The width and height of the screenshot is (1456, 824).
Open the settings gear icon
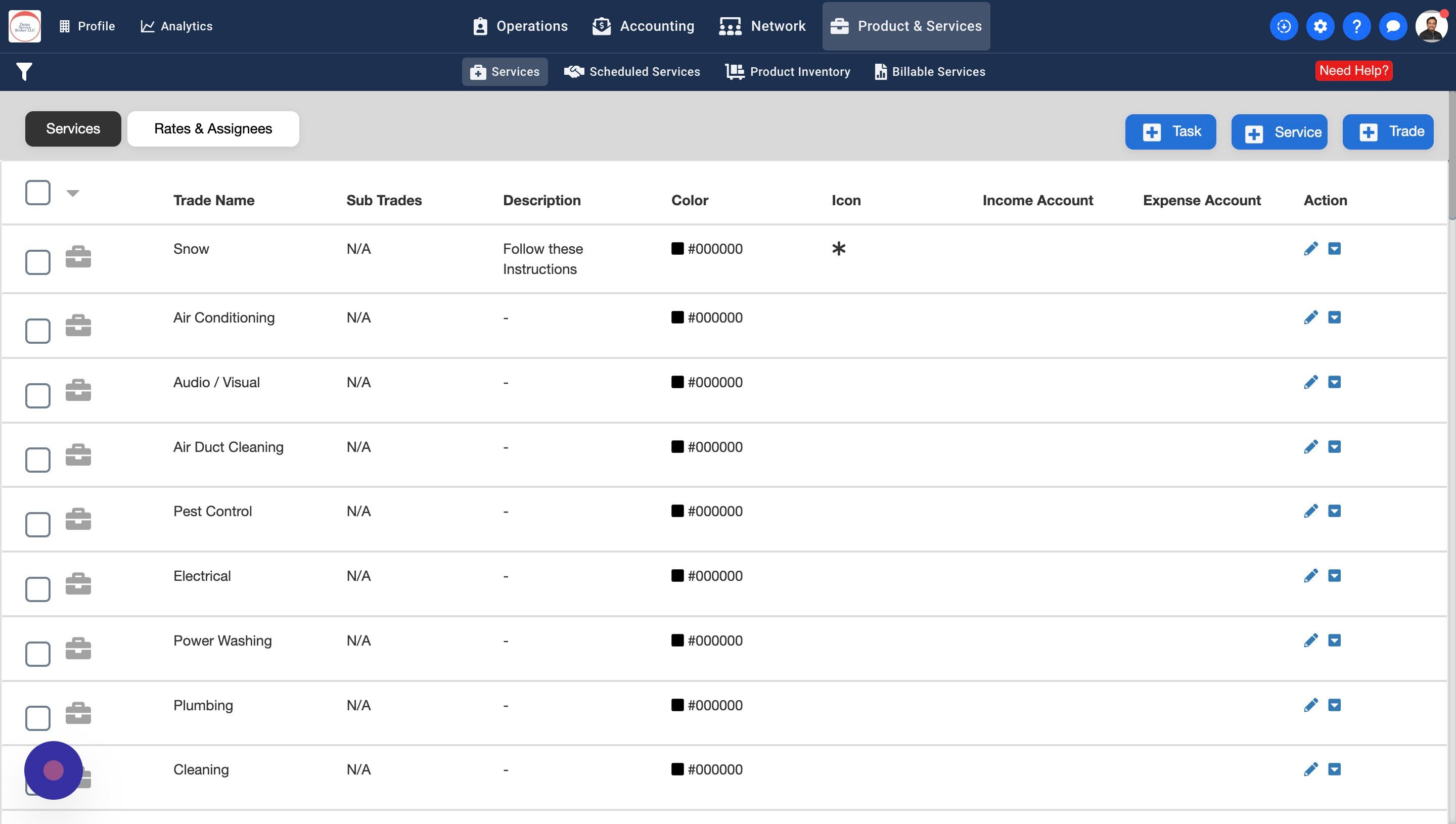coord(1319,26)
